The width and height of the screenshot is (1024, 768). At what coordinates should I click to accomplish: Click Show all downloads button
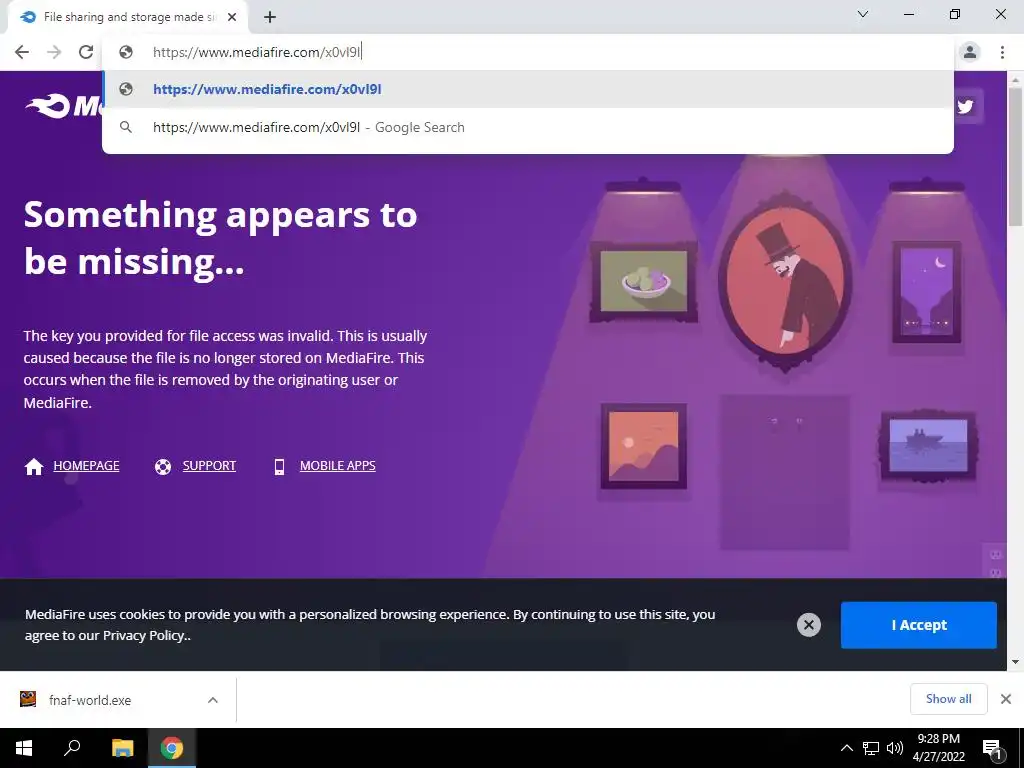point(949,699)
